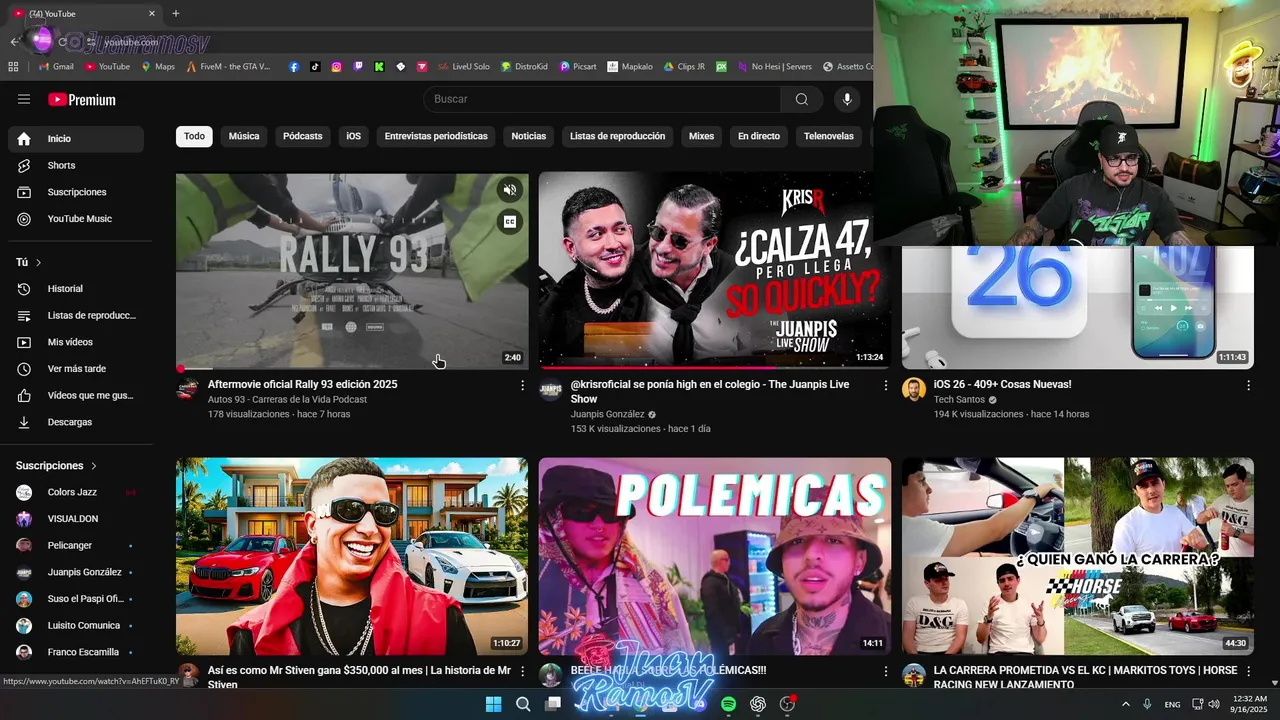Select the Música filter chip
The width and height of the screenshot is (1280, 720).
[x=244, y=136]
